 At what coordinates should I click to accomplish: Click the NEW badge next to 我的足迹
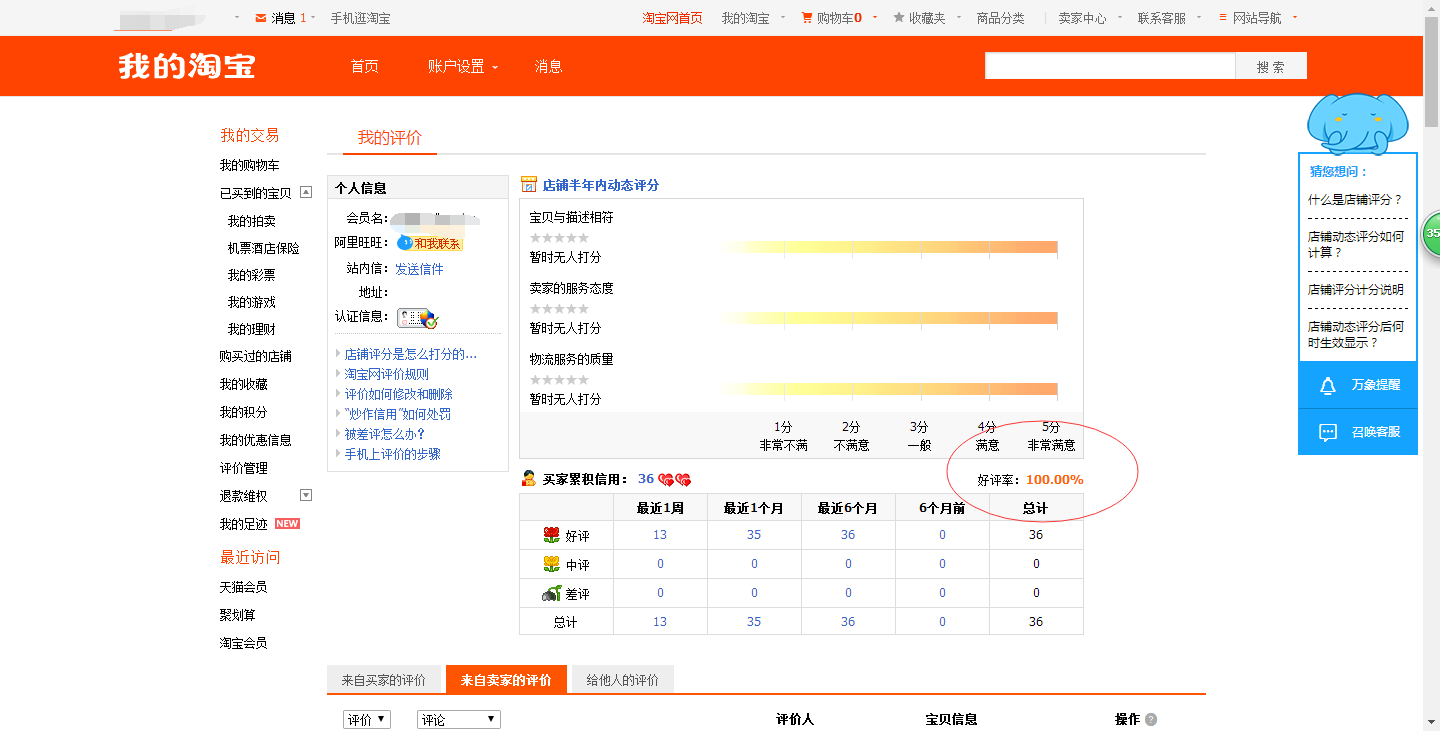pos(287,524)
